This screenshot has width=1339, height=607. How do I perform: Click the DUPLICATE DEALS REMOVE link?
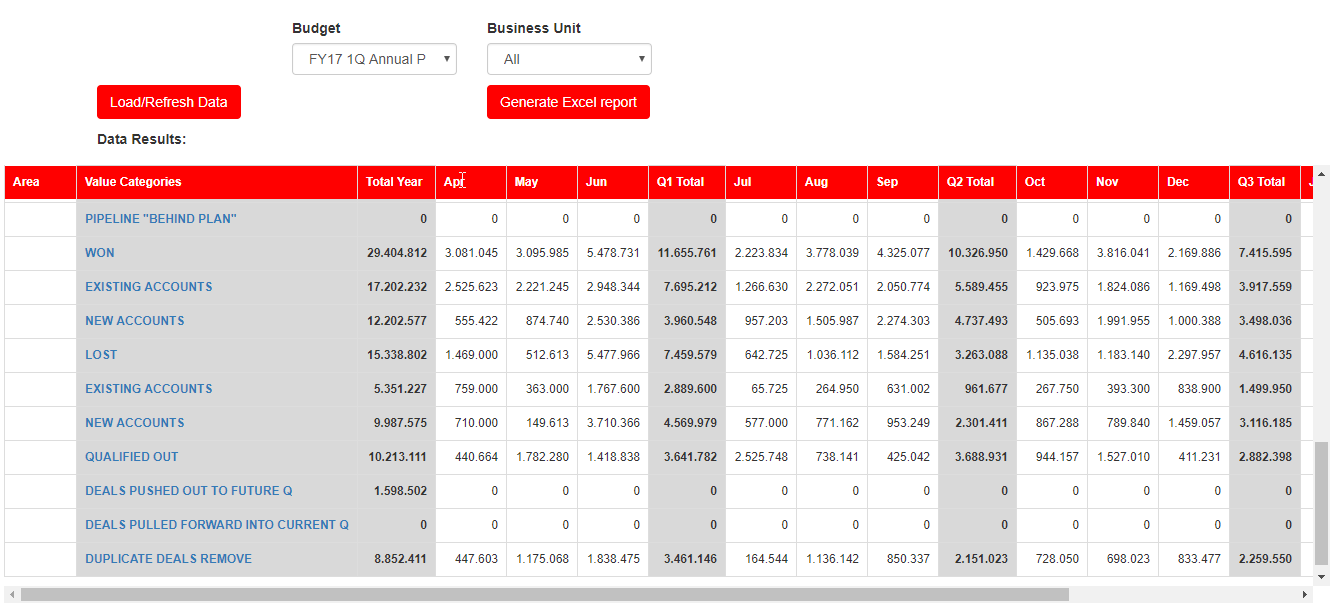tap(168, 559)
